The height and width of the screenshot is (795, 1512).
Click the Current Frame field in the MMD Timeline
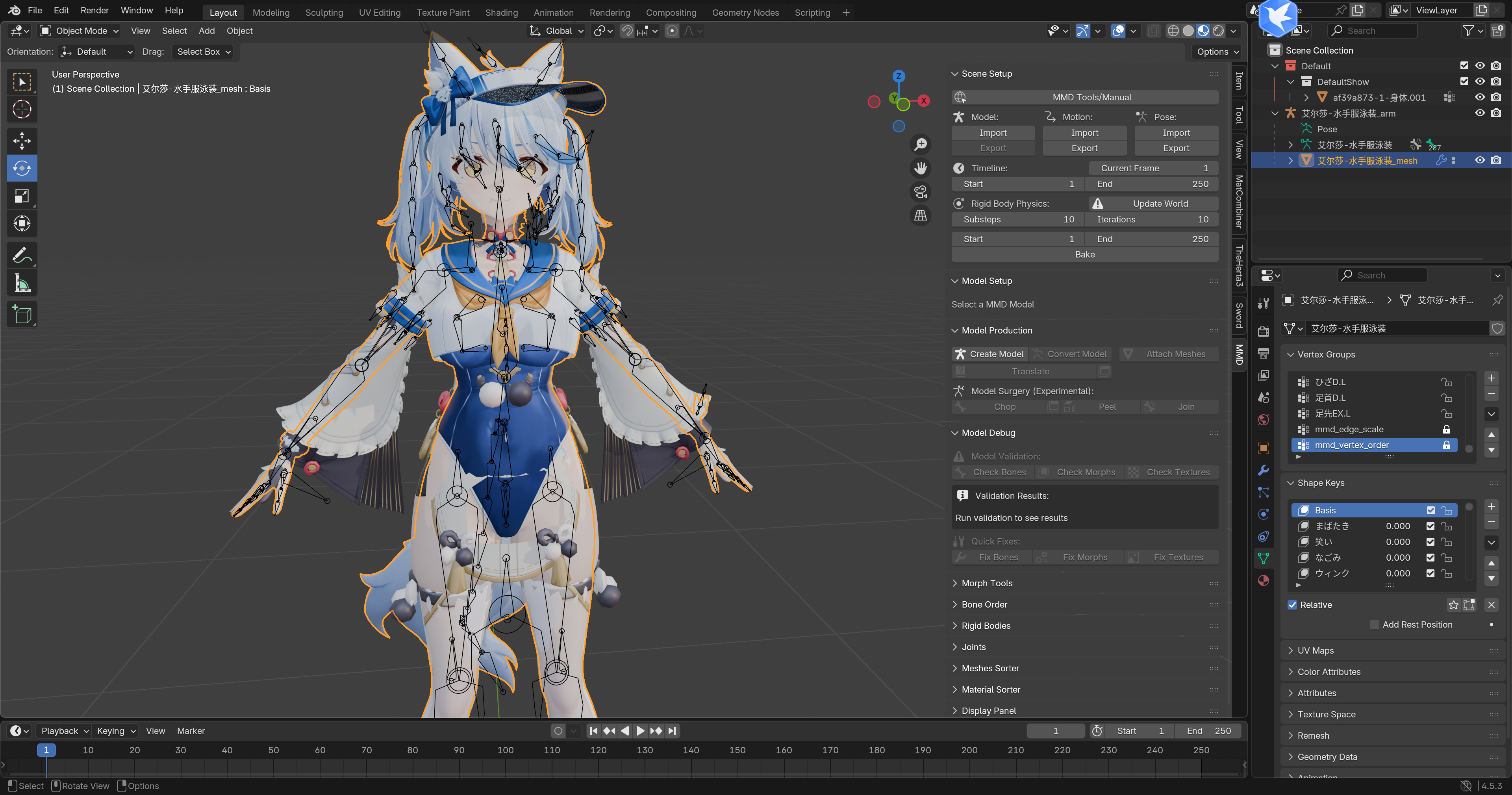tap(1153, 168)
